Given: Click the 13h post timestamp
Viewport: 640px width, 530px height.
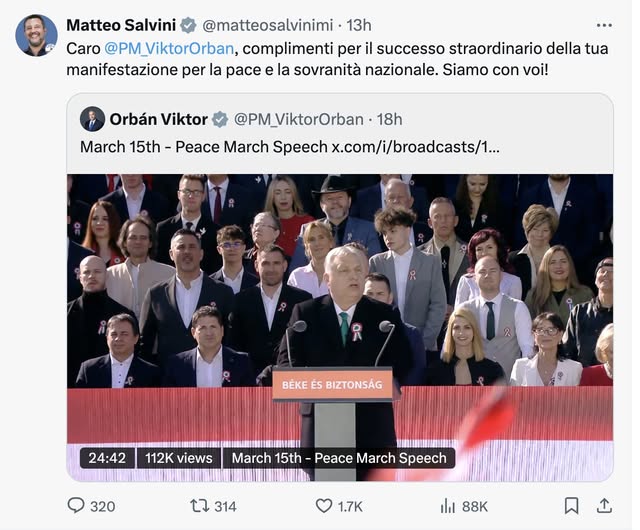Looking at the screenshot, I should point(359,25).
